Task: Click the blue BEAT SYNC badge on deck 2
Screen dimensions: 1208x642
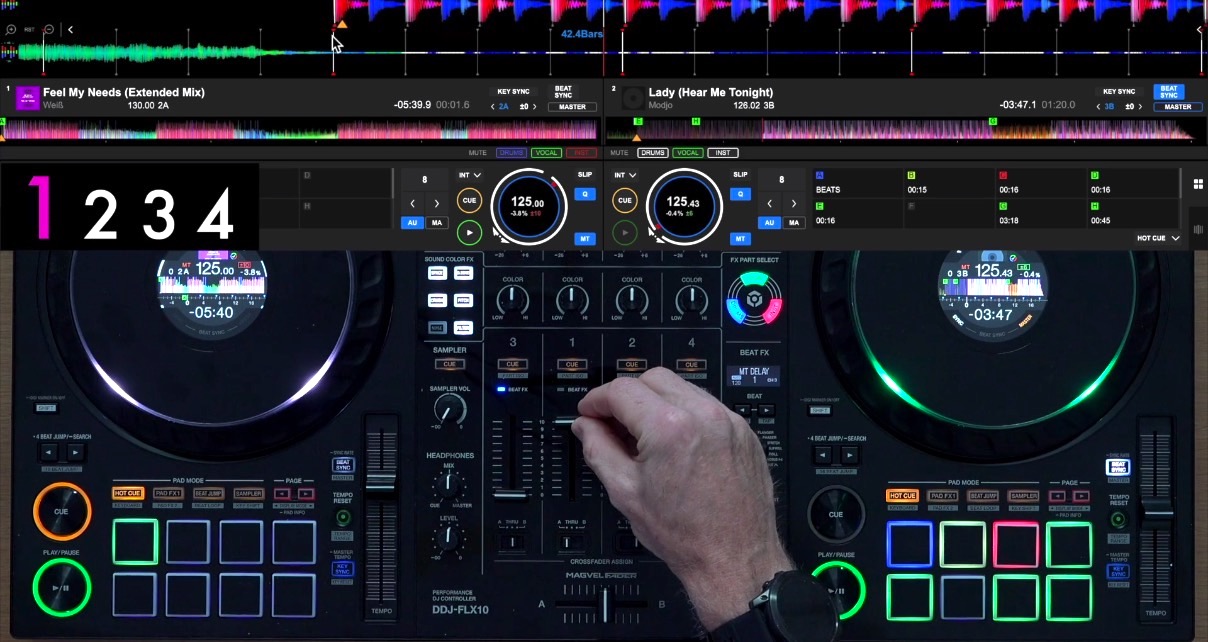Action: point(1169,91)
